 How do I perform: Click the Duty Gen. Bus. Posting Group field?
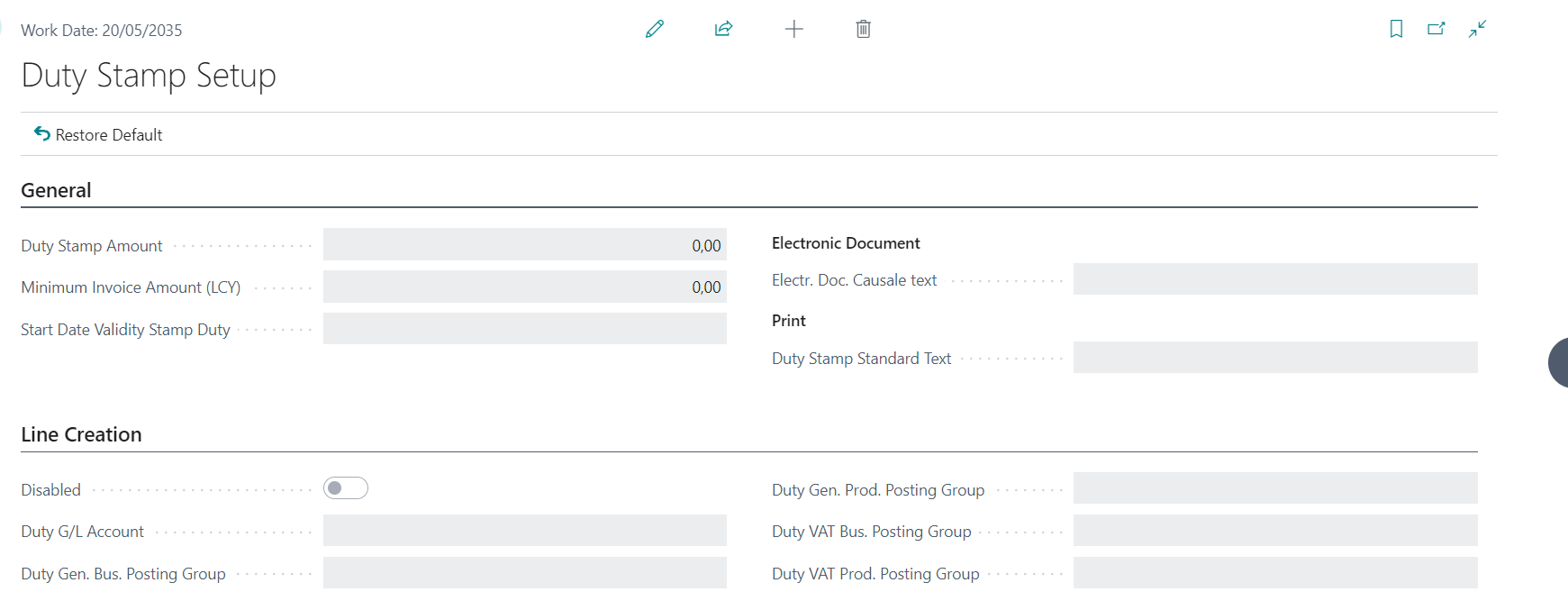[525, 573]
